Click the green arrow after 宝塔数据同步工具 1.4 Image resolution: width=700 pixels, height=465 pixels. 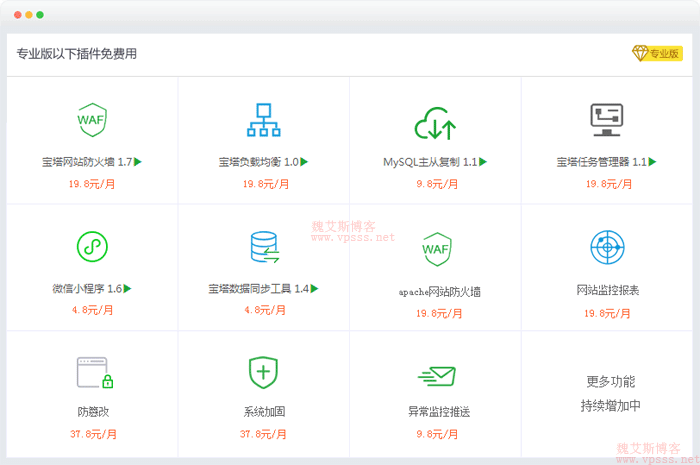[314, 289]
